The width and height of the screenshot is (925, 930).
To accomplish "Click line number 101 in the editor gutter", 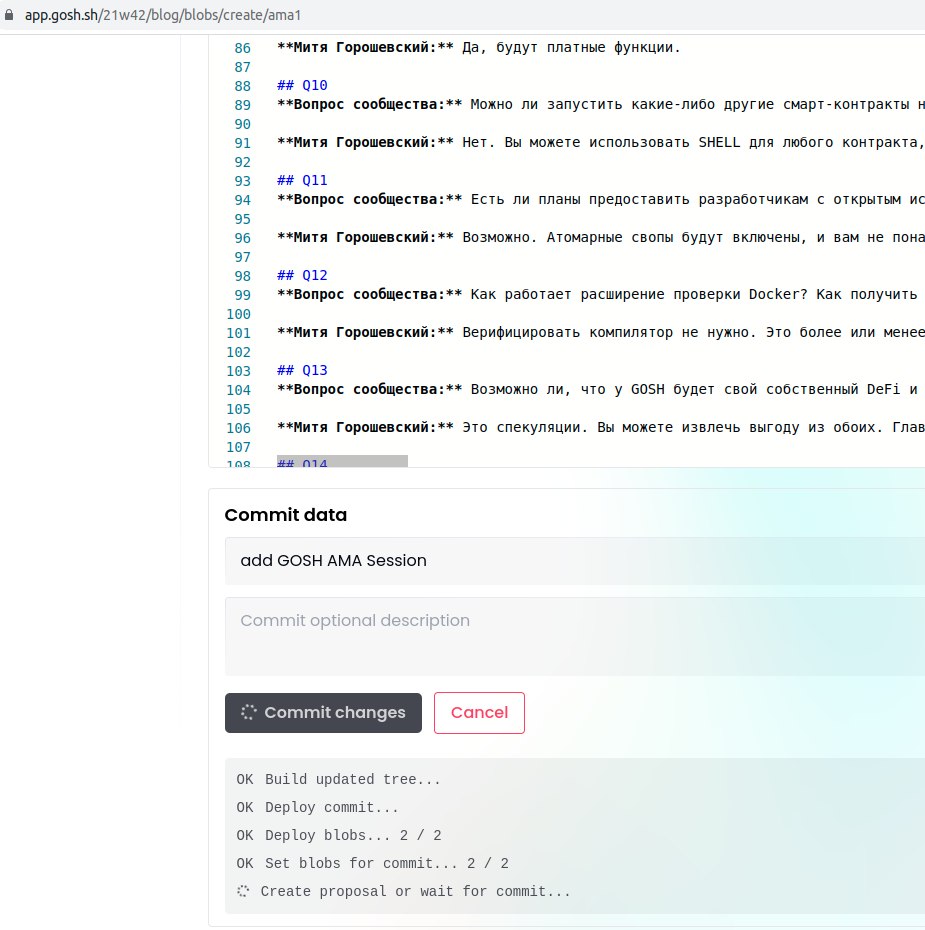I will coord(238,333).
